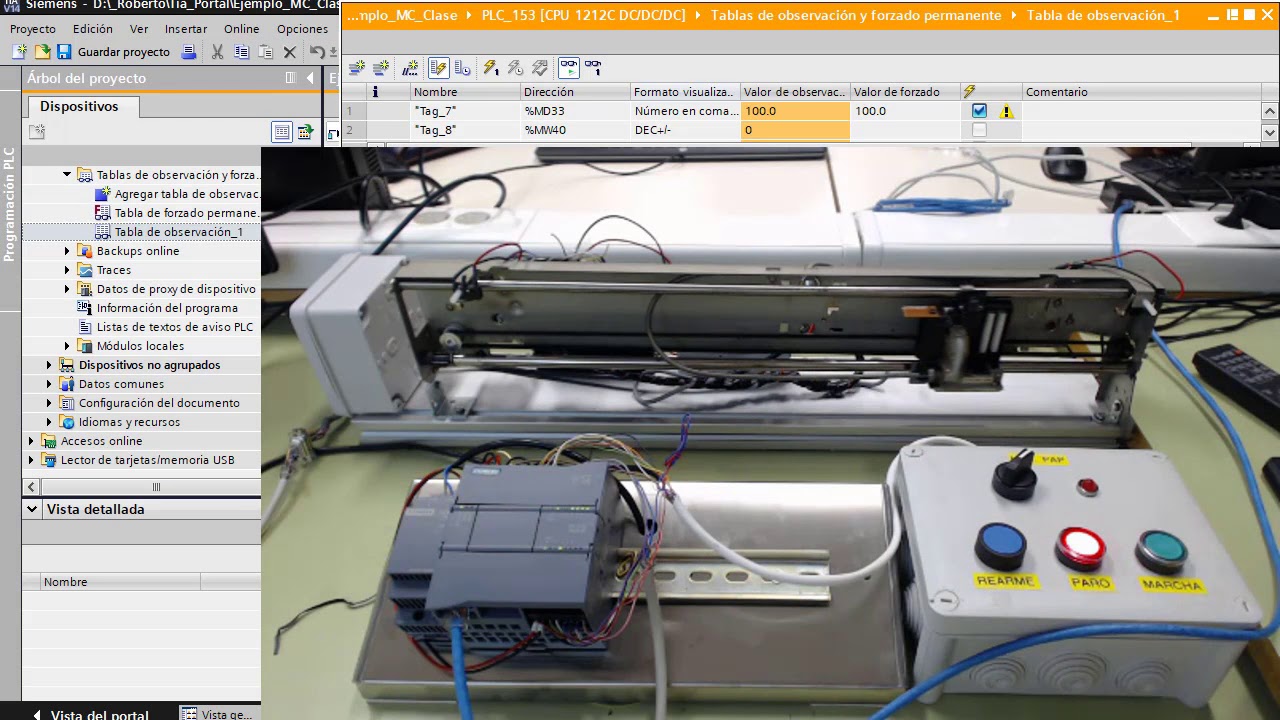Expand the Traces node
This screenshot has height=720, width=1280.
click(x=67, y=270)
